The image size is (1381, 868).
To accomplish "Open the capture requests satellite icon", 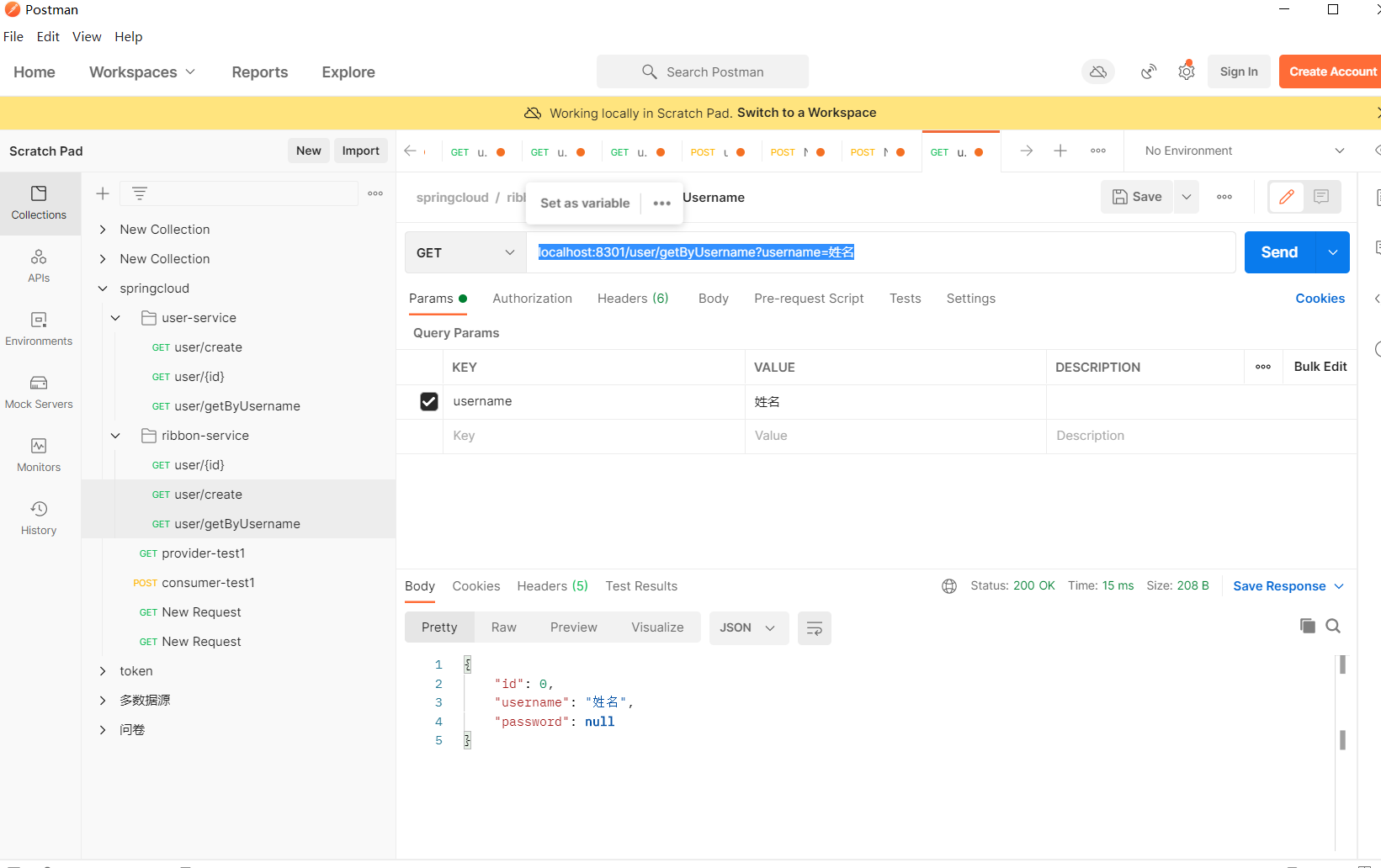I will click(1149, 72).
